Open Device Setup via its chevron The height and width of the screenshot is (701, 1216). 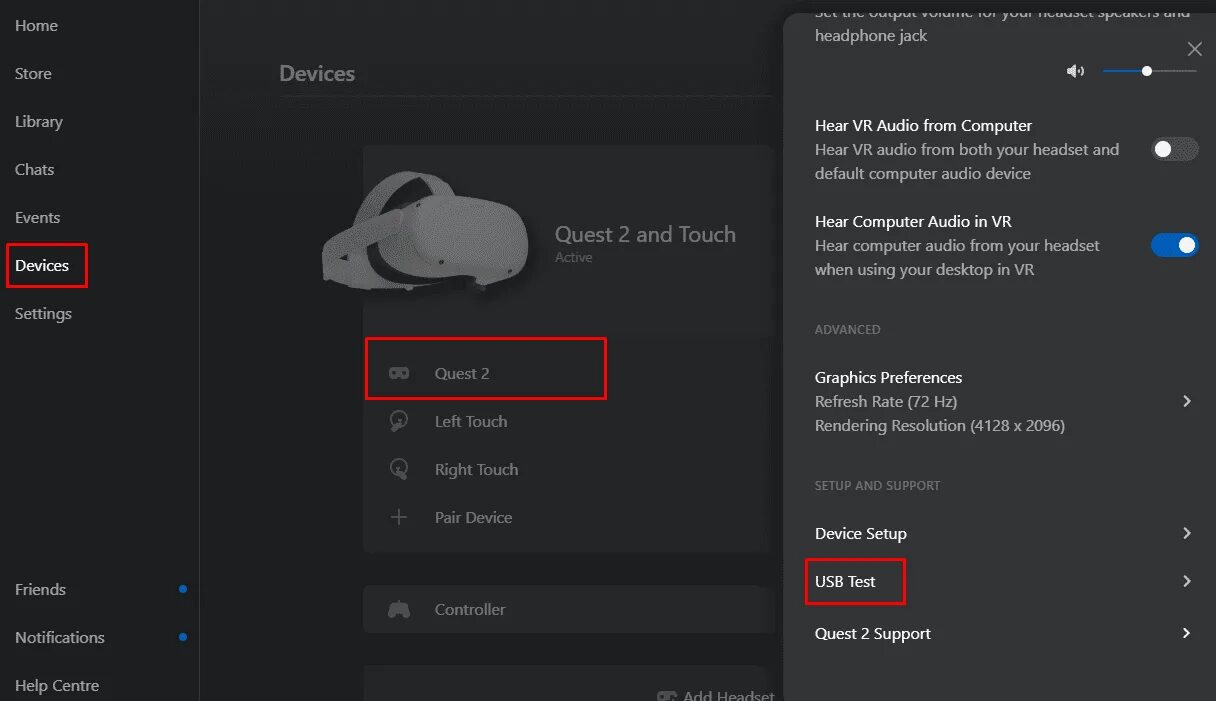pos(1187,533)
